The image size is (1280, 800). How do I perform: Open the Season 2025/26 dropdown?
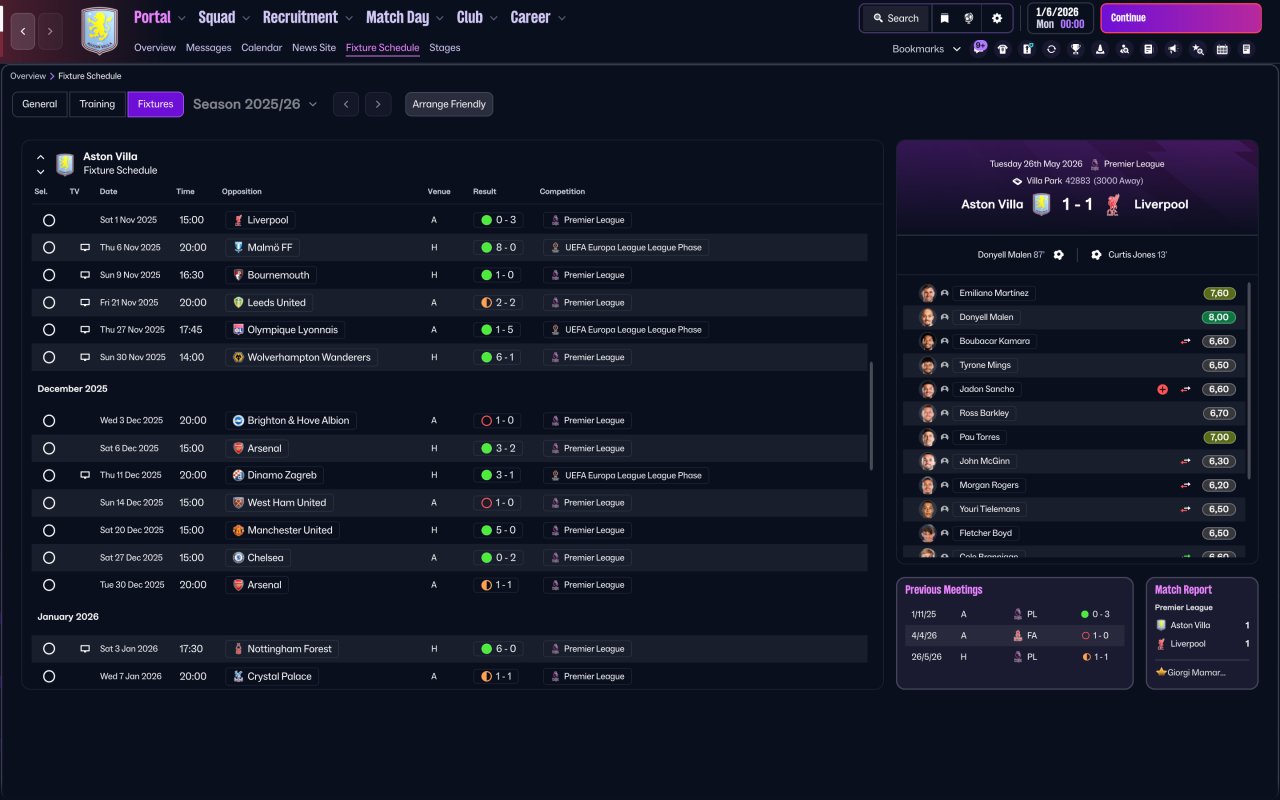click(255, 104)
